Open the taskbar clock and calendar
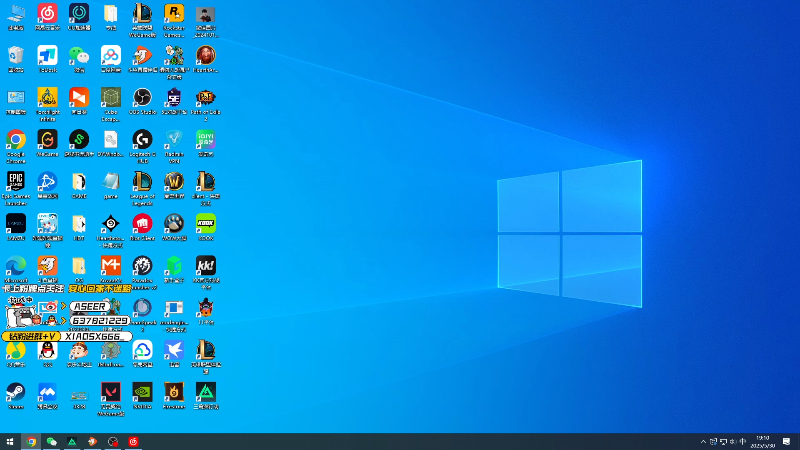Screen dimensions: 800x450 point(763,442)
